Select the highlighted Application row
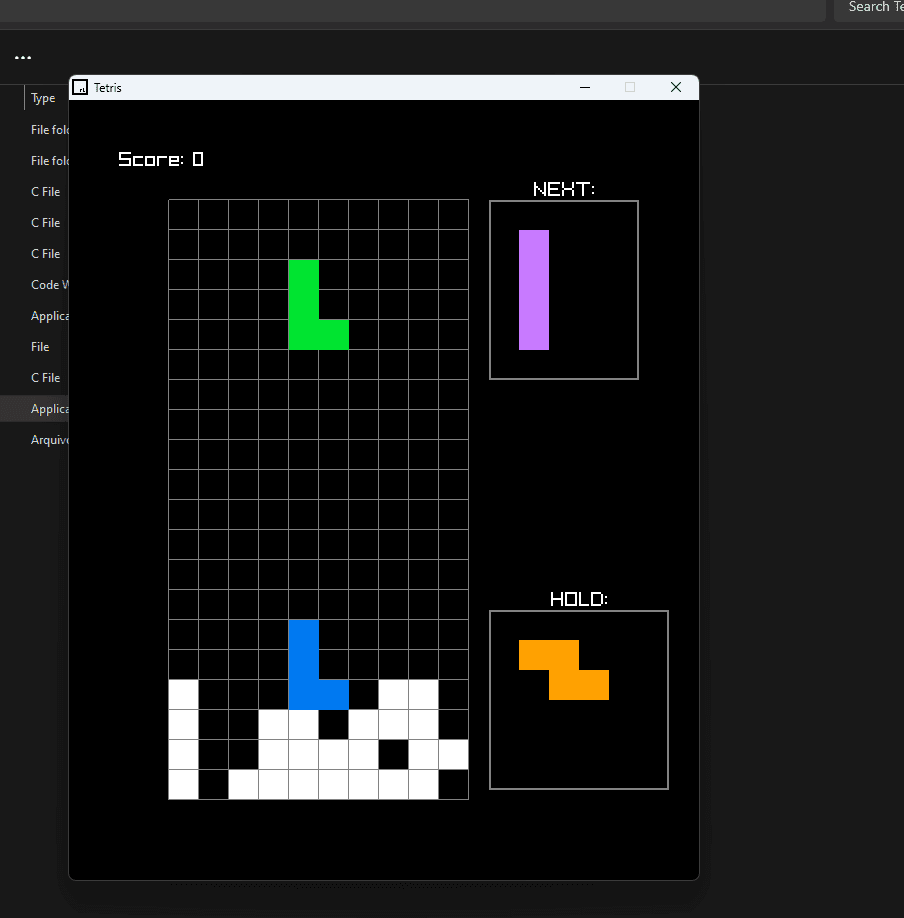Screen dimensions: 904x918 pyautogui.click(x=35, y=409)
